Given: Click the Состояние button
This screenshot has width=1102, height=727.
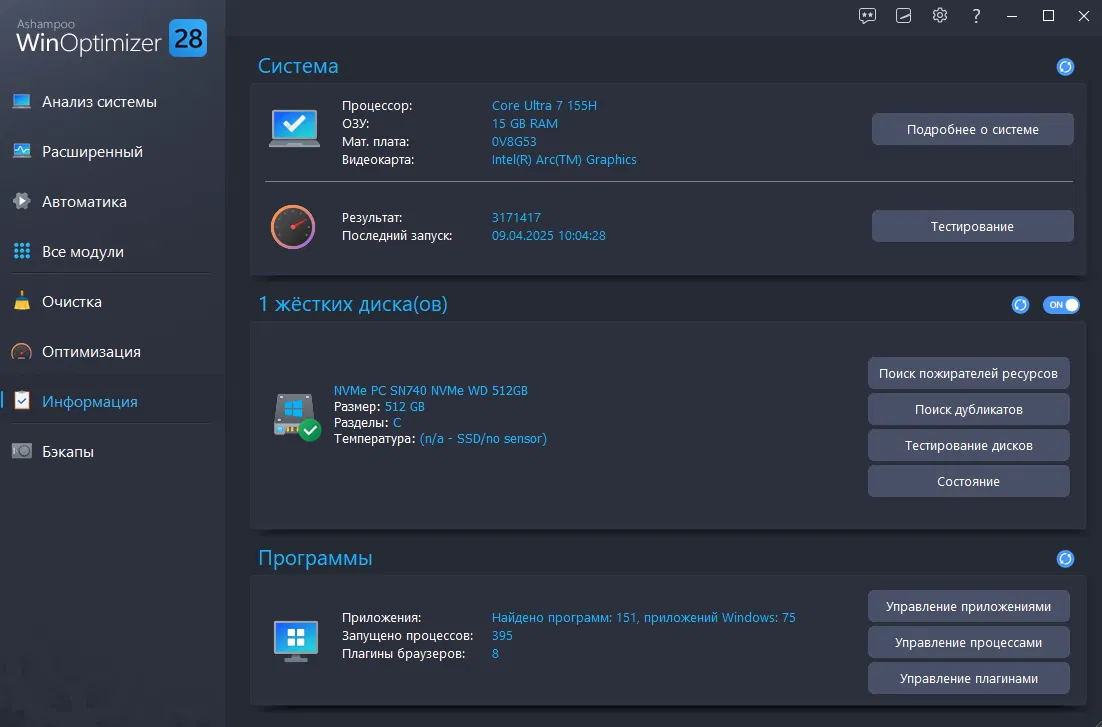Looking at the screenshot, I should point(968,482).
